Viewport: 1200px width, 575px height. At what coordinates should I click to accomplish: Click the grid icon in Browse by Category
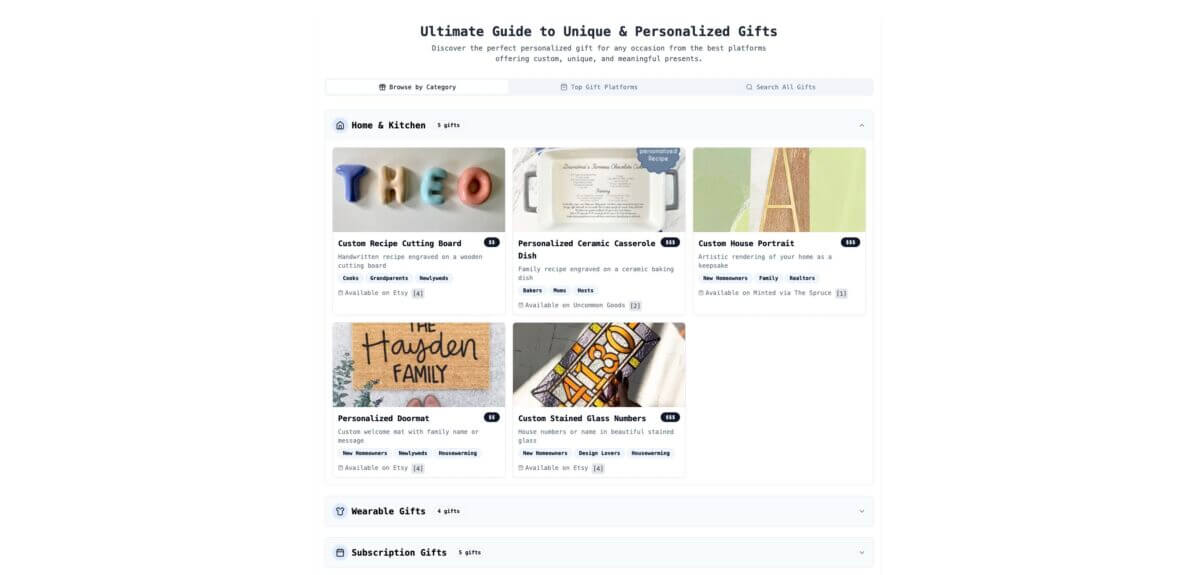(382, 87)
